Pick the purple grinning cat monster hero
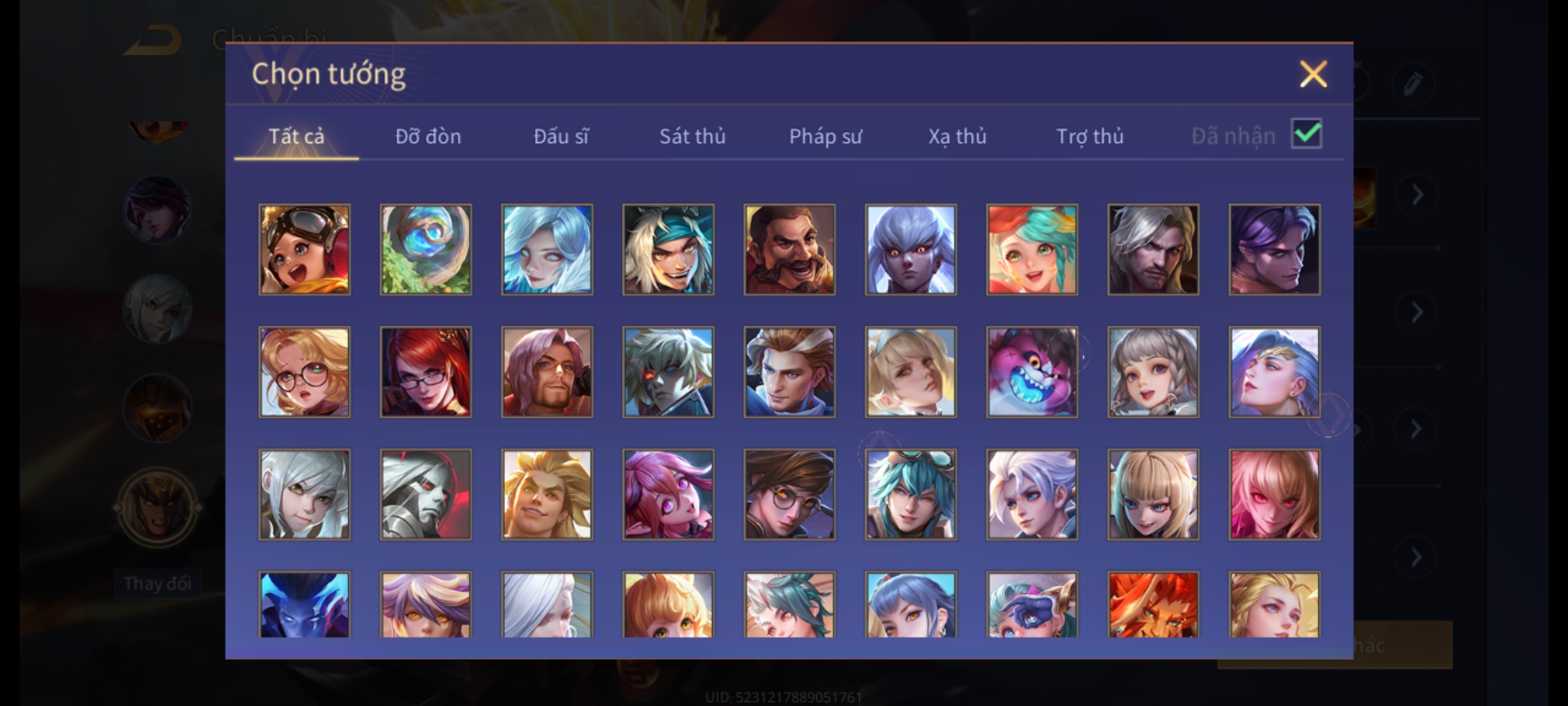Viewport: 1568px width, 706px height. pos(1032,371)
